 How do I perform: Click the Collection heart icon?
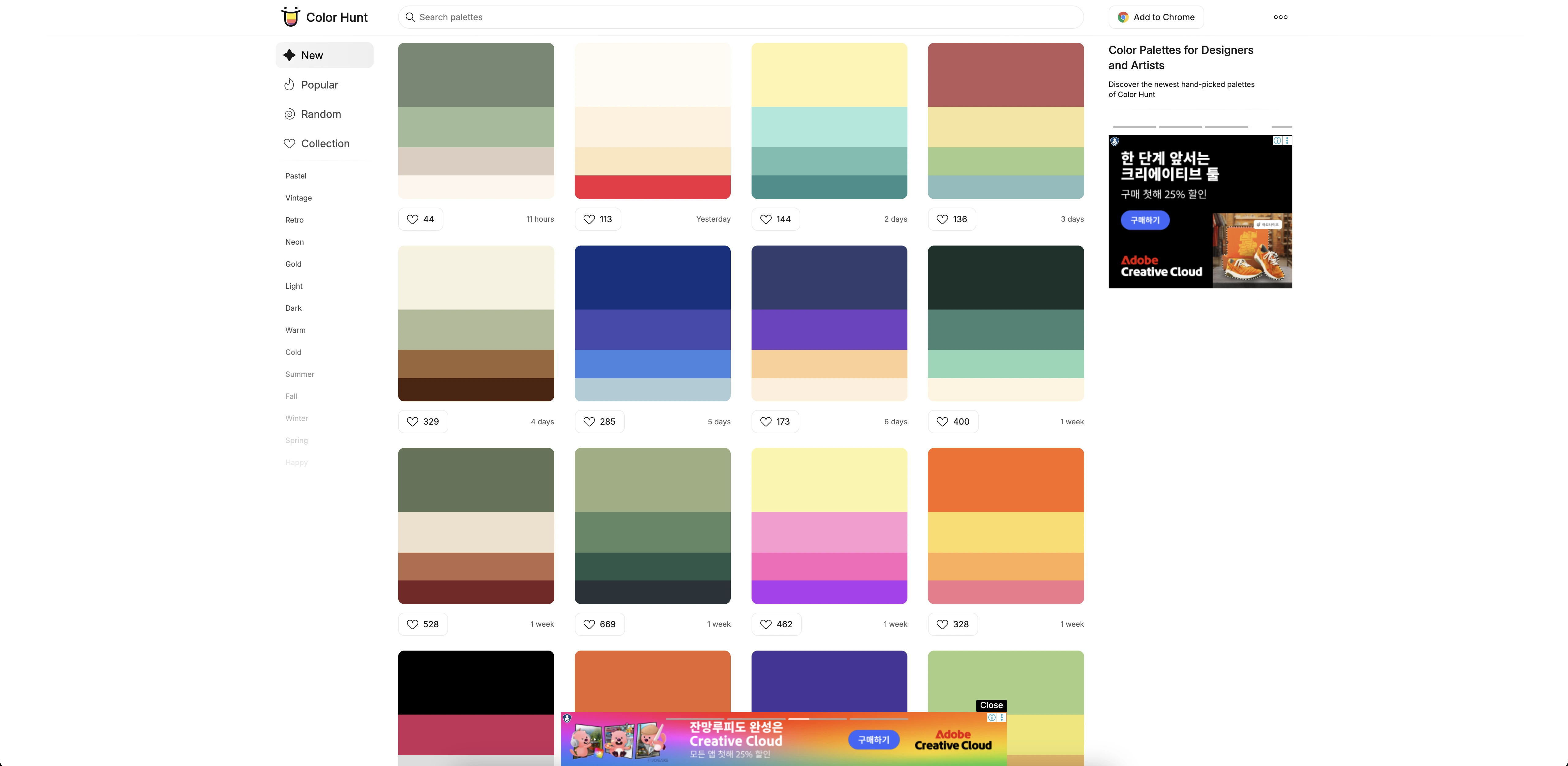coord(290,144)
